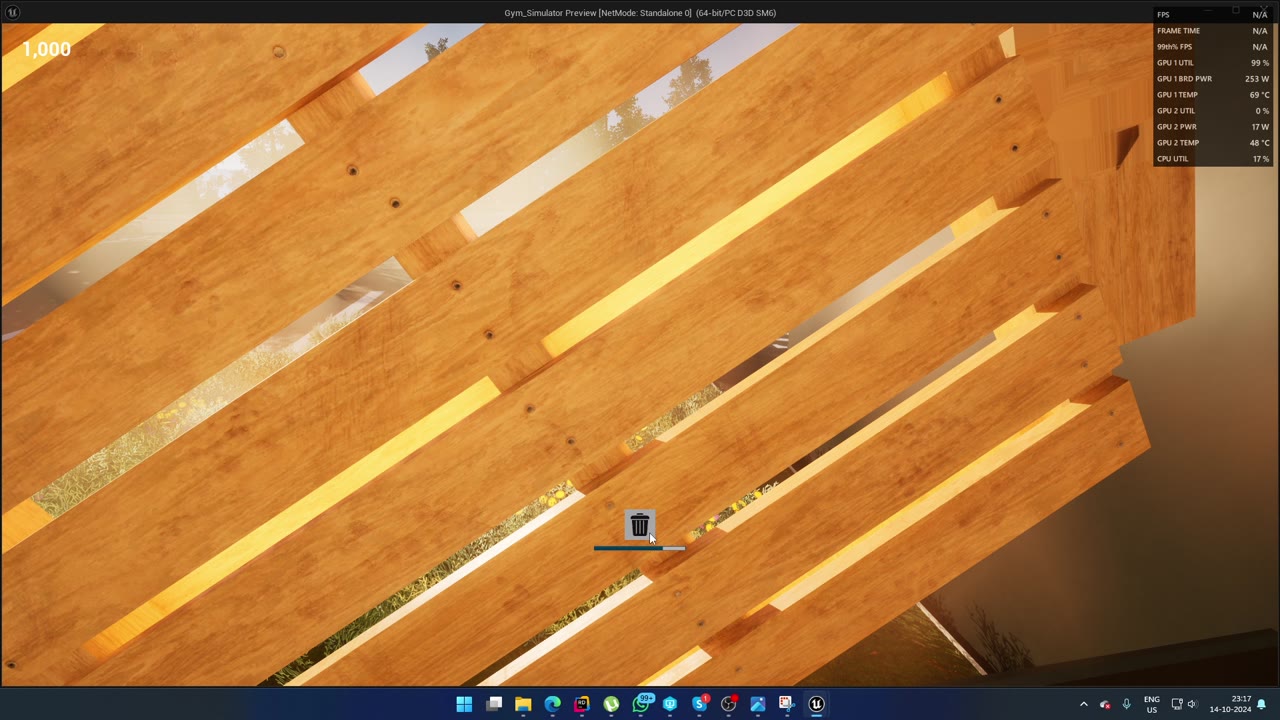The height and width of the screenshot is (720, 1280).
Task: Open the volume control tray icon
Action: tap(1192, 704)
